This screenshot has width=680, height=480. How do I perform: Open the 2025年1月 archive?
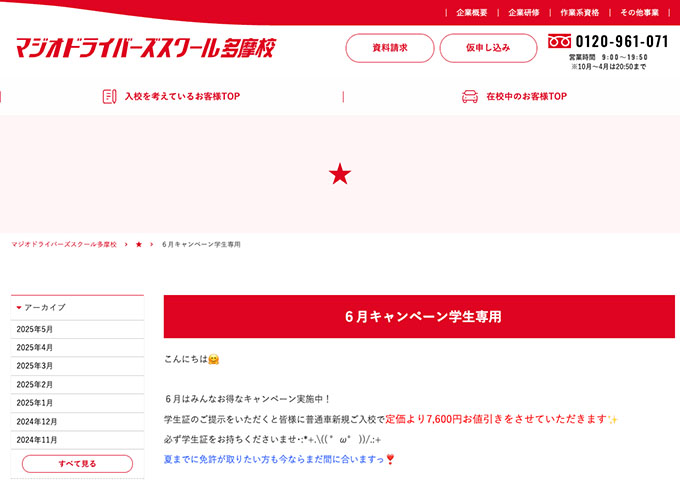click(x=77, y=403)
